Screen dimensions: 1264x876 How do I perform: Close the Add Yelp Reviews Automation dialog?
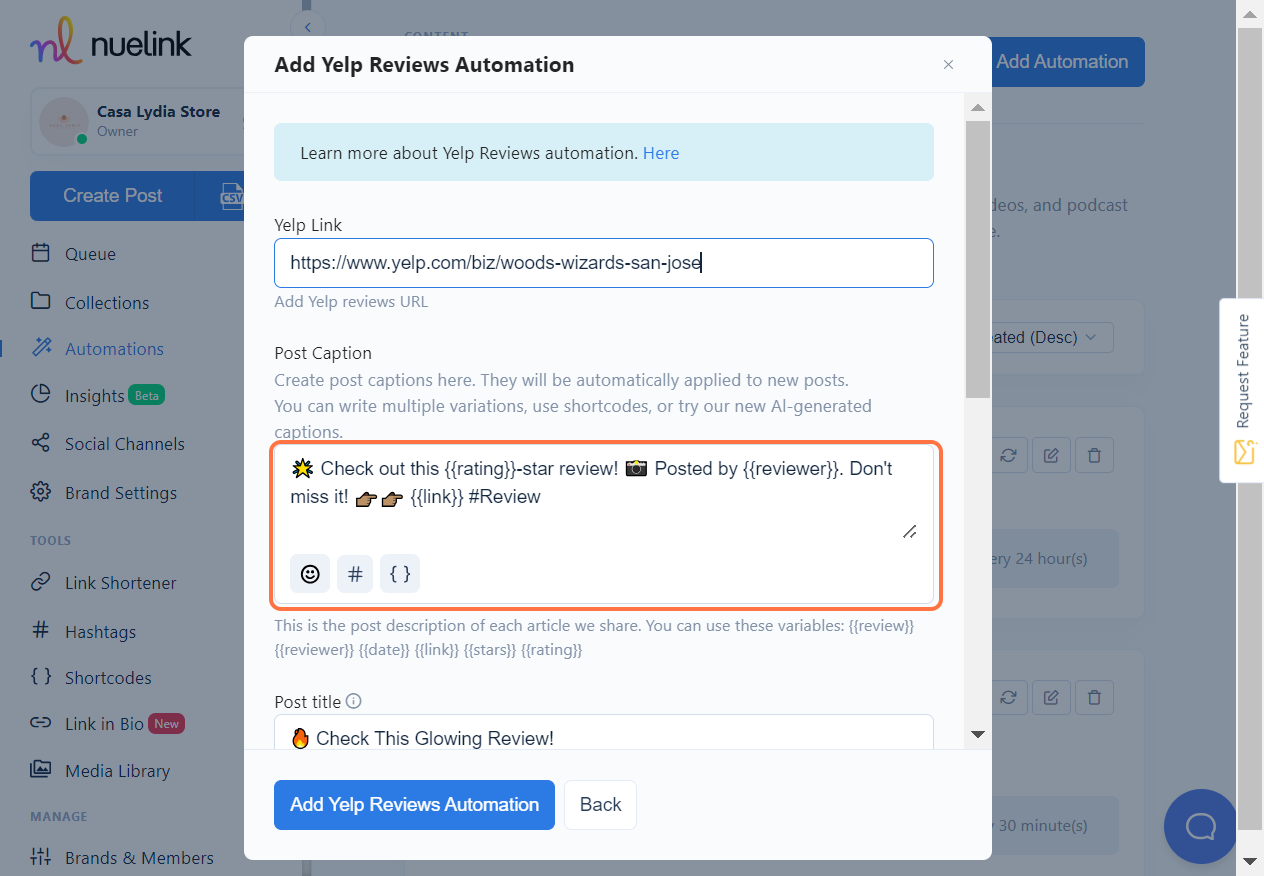[x=948, y=65]
